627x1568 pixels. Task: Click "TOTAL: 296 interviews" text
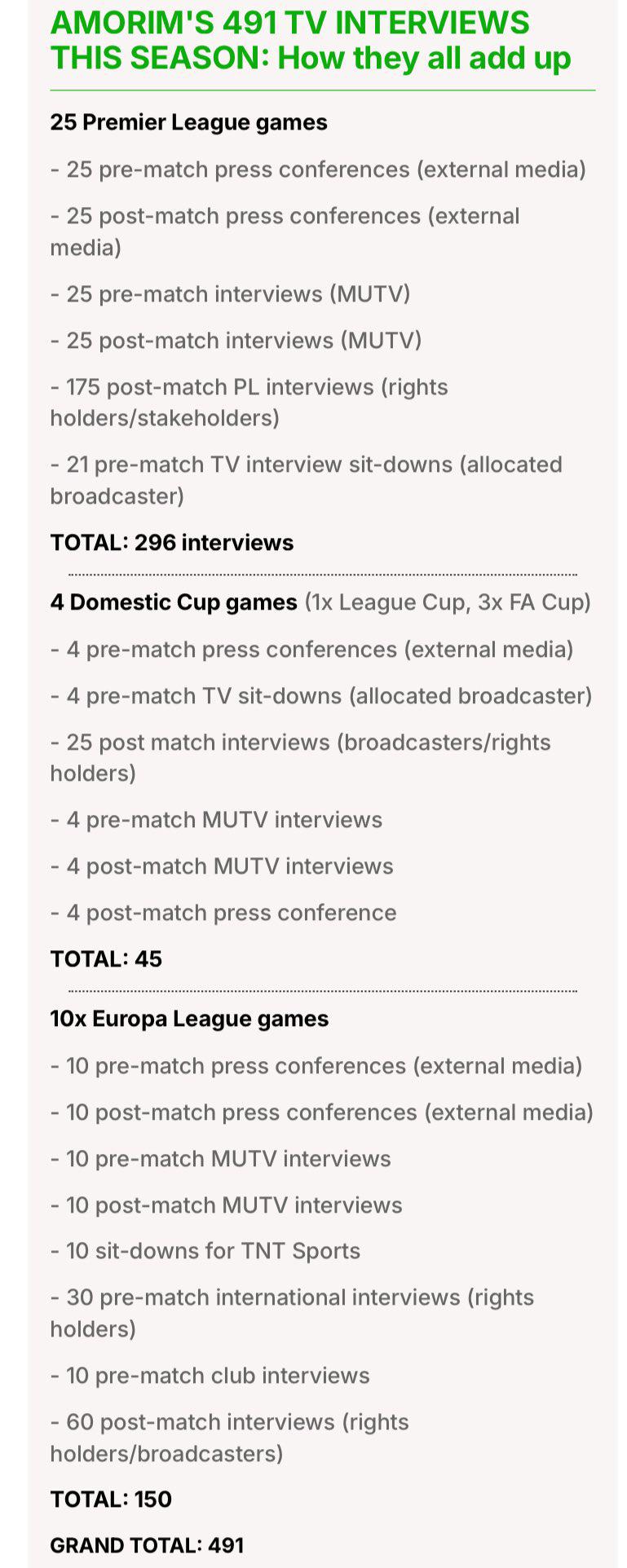pyautogui.click(x=171, y=543)
